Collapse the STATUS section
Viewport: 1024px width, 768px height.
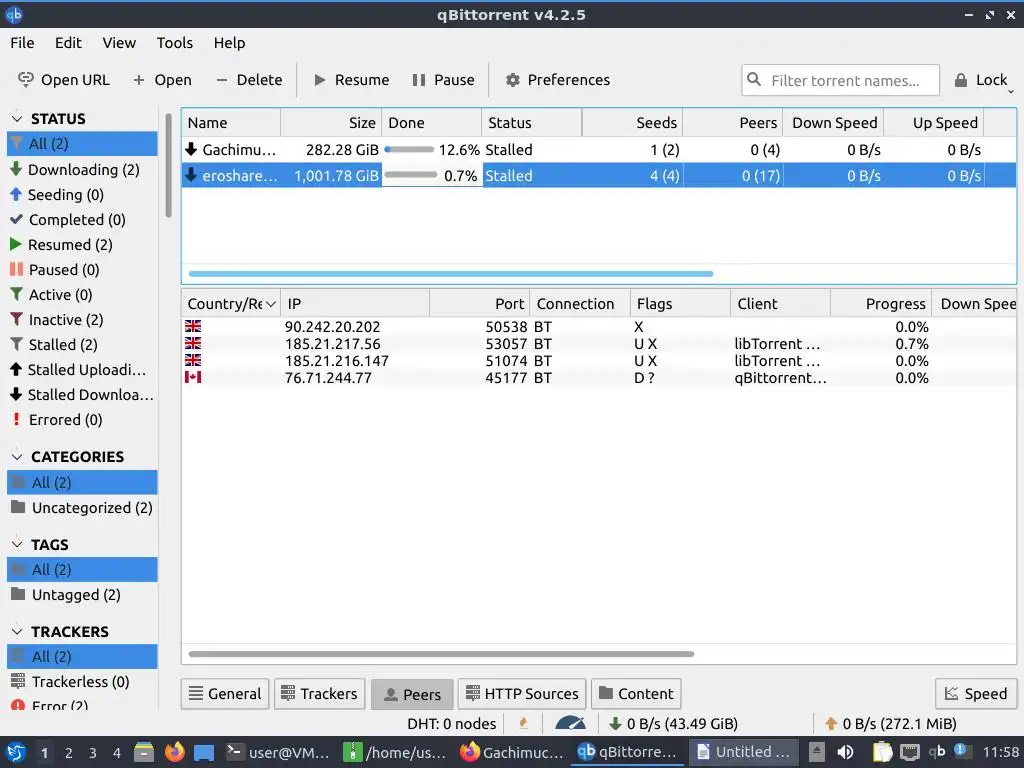coord(18,119)
